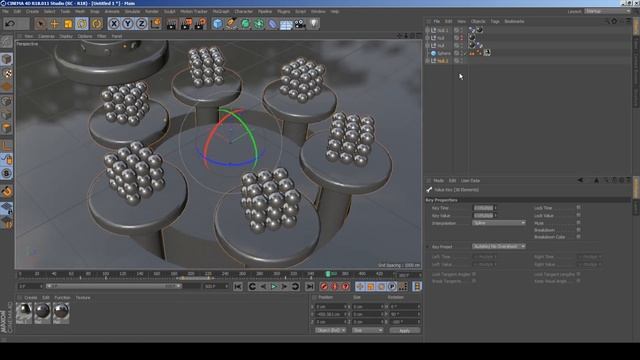This screenshot has width=640, height=360.
Task: Select the highlighted Null.2 object
Action: [443, 61]
